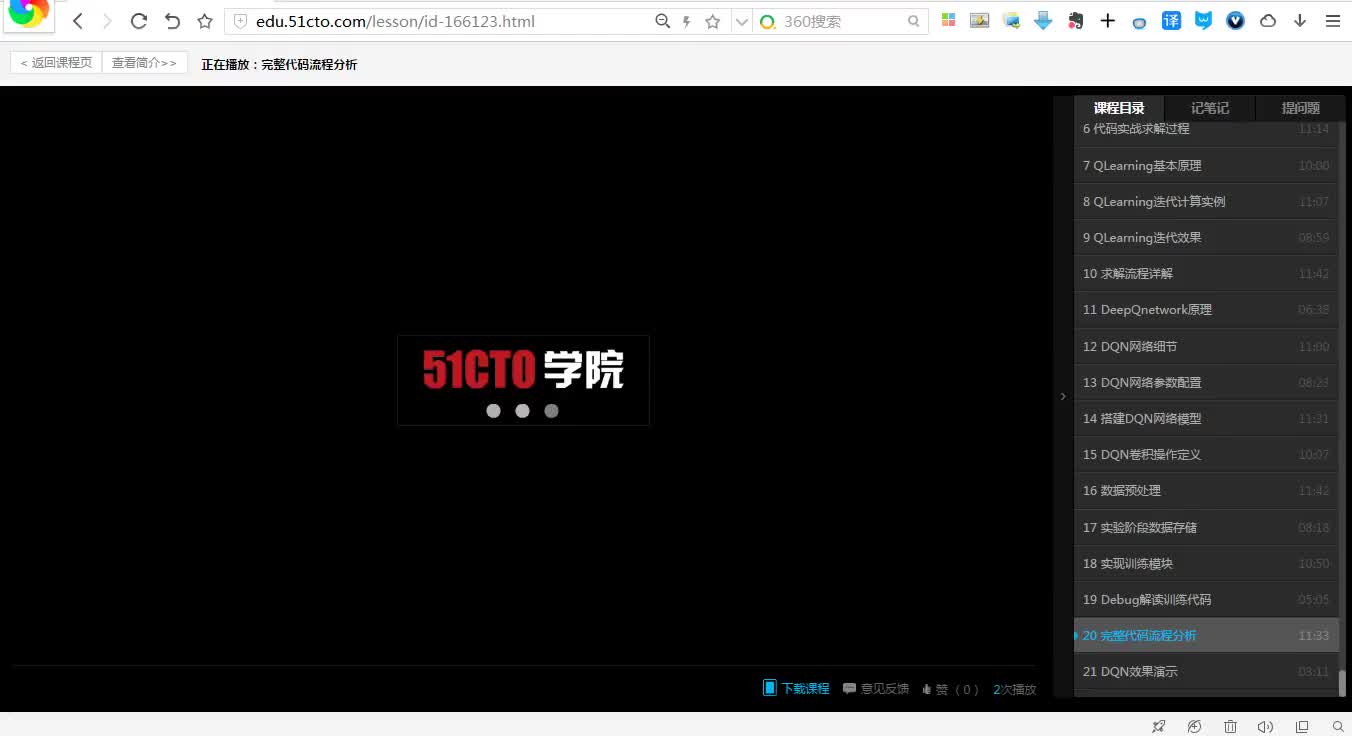Open lesson 11 DeepQnetwork原理

pyautogui.click(x=1206, y=310)
